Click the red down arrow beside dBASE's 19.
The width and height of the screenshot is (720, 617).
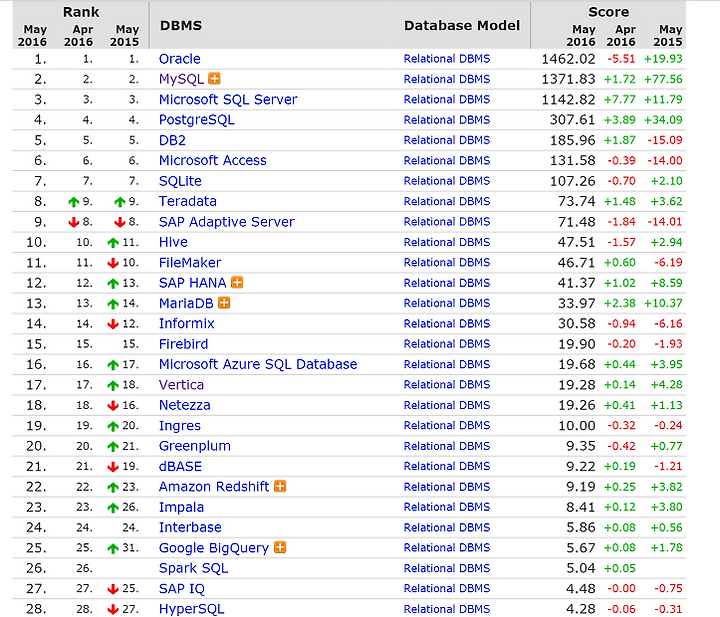tap(113, 467)
